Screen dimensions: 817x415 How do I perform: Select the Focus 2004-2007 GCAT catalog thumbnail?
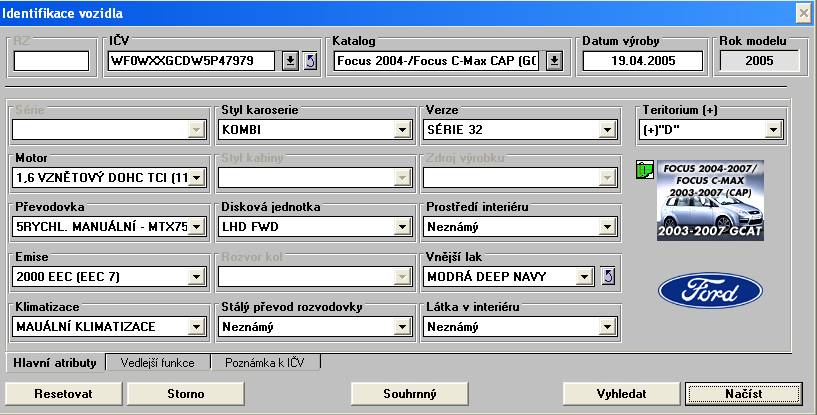click(x=710, y=200)
